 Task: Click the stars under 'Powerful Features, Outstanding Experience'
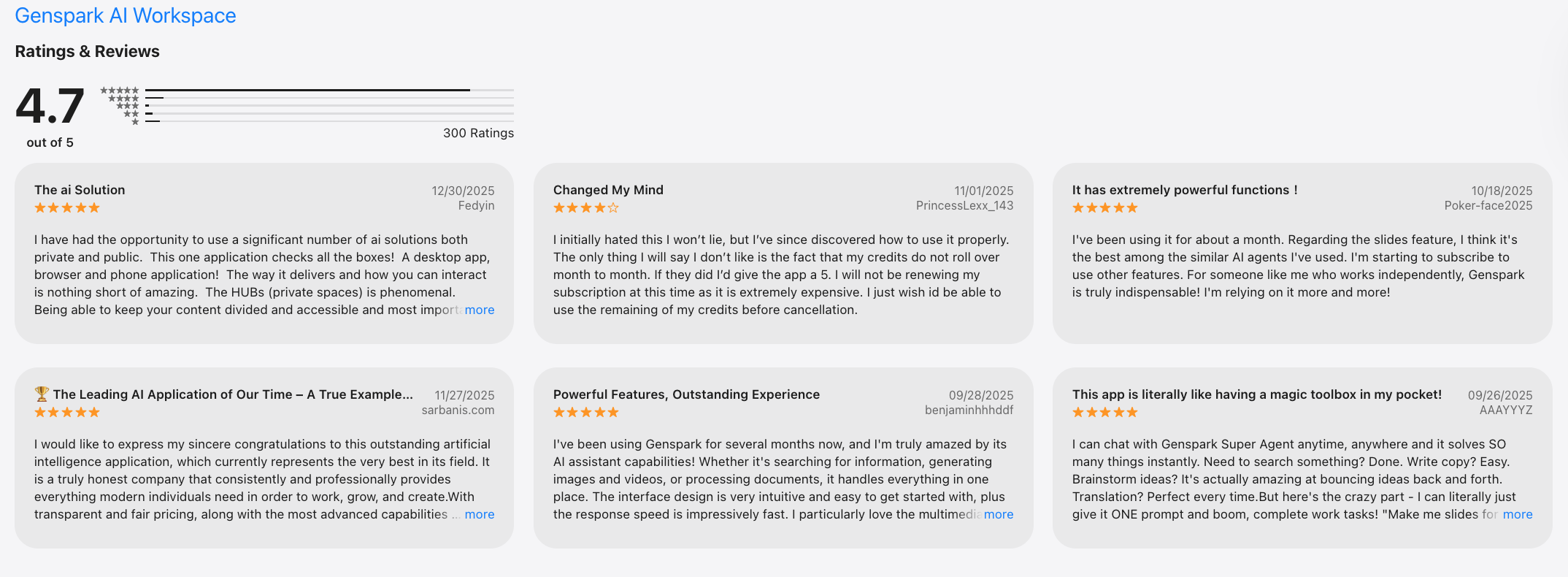[x=585, y=413]
